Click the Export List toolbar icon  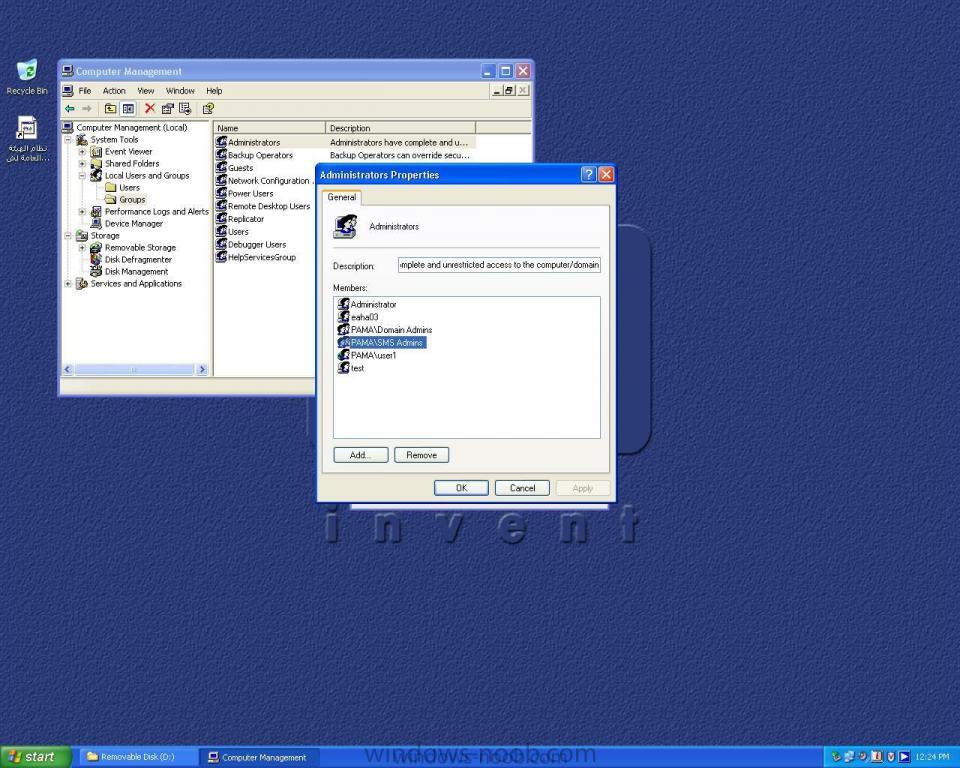(185, 108)
